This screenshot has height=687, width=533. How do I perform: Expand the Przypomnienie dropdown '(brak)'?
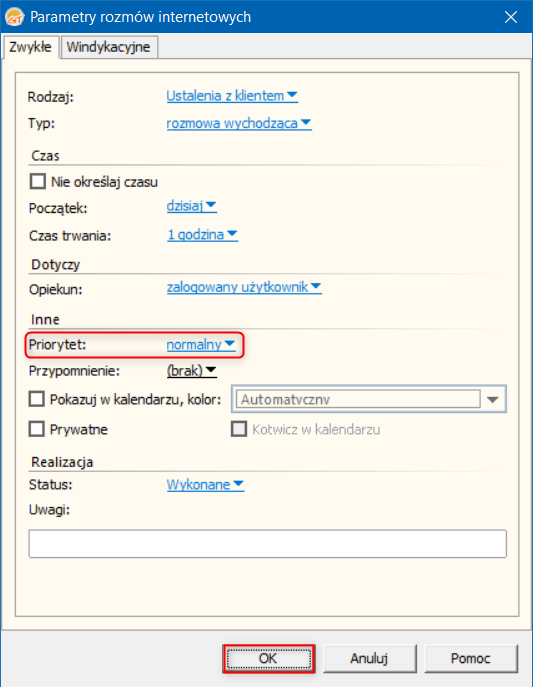[x=191, y=371]
